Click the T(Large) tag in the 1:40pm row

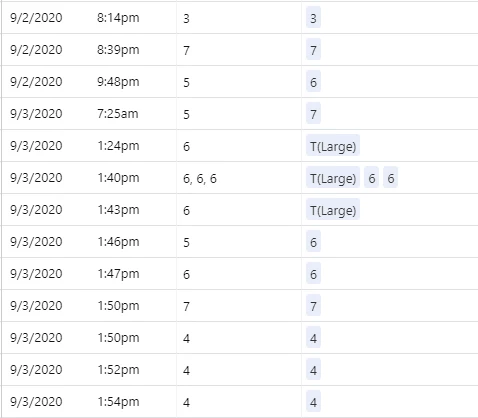tap(333, 177)
